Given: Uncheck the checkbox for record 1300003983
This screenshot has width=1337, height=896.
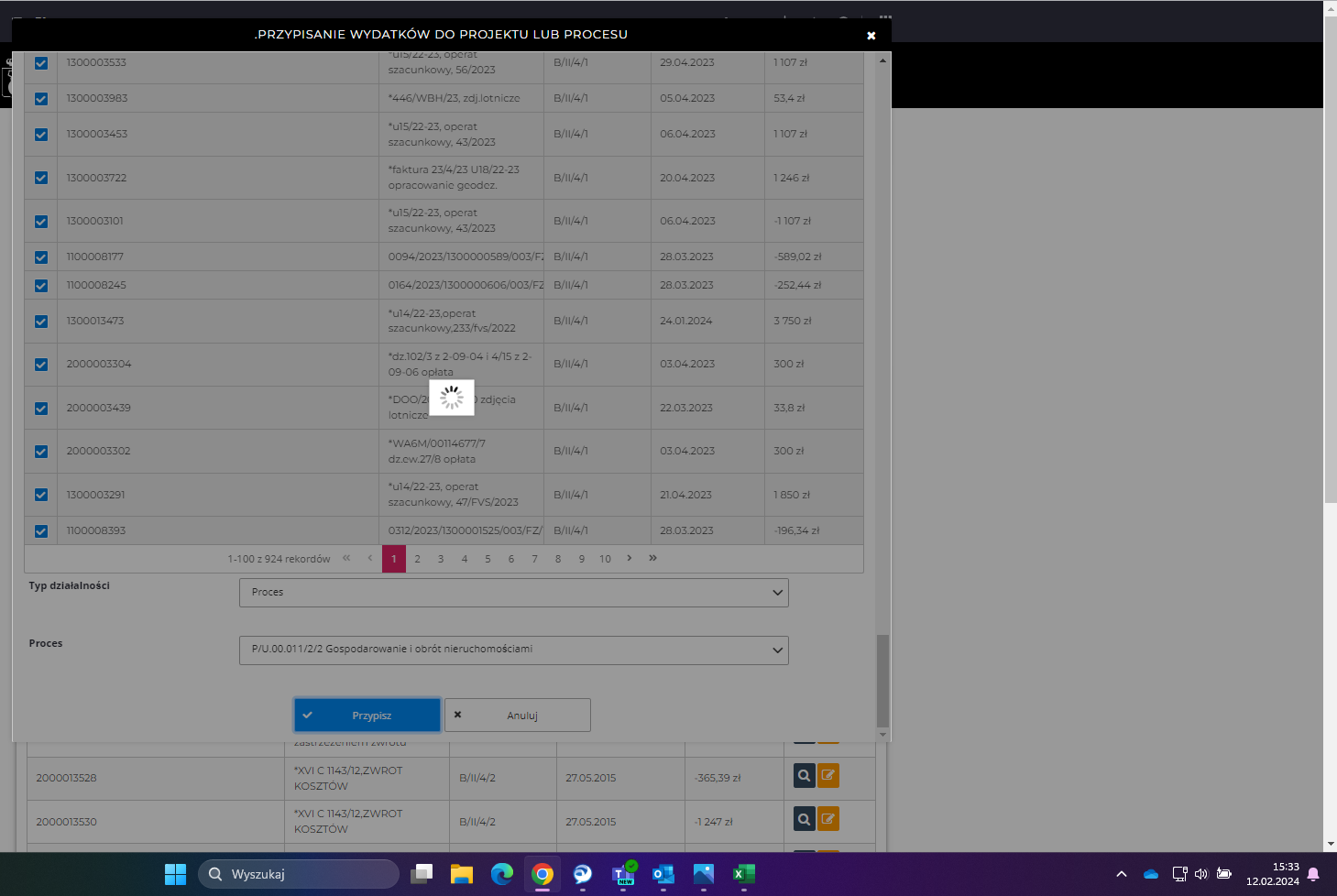Looking at the screenshot, I should 41,99.
